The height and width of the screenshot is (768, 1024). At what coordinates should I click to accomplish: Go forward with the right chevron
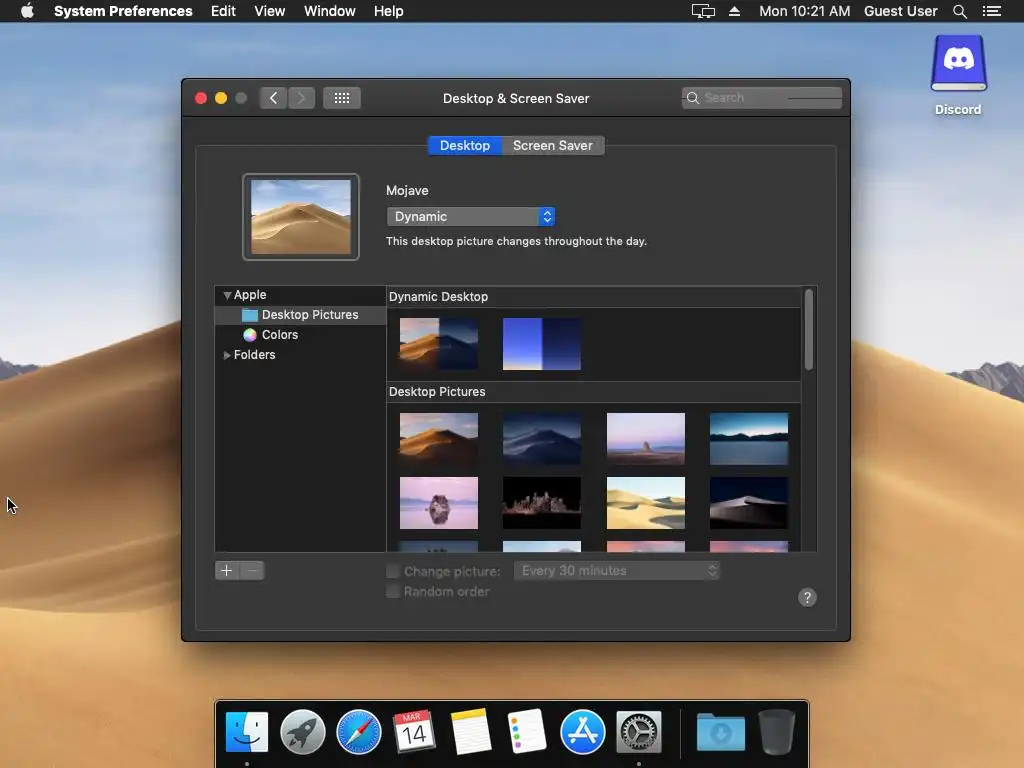tap(301, 98)
